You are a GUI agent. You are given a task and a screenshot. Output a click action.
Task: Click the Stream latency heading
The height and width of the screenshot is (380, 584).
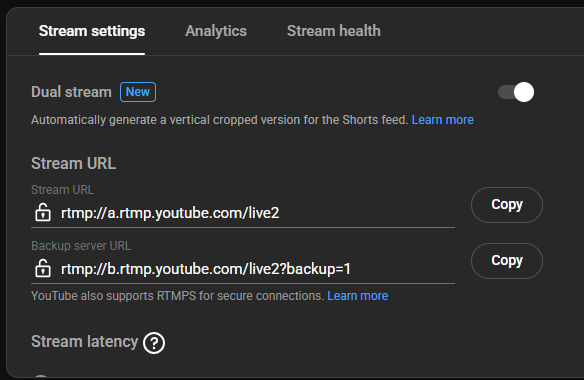[85, 342]
